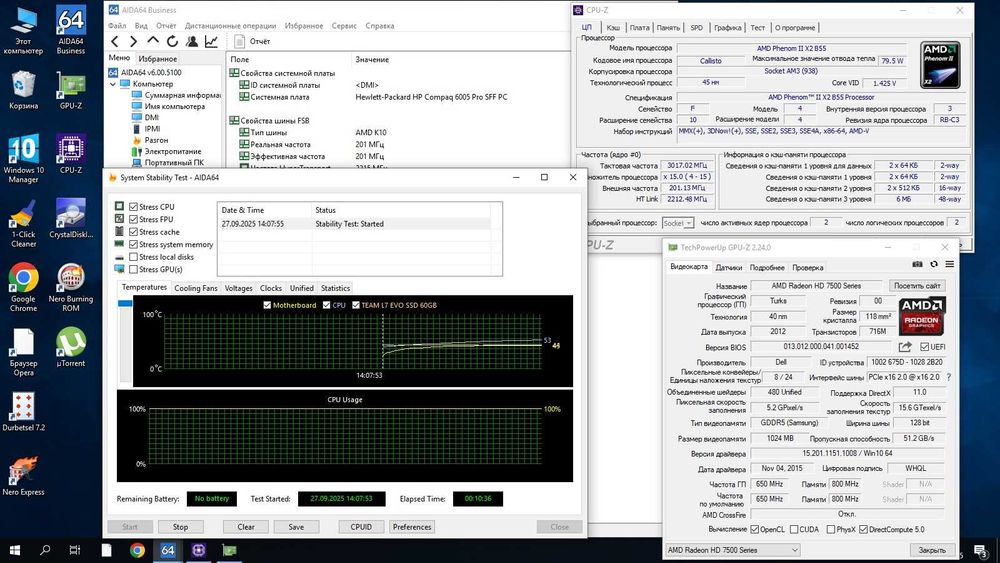This screenshot has width=1000, height=563.
Task: Refresh the AIDA64 page with refresh icon
Action: 172,41
